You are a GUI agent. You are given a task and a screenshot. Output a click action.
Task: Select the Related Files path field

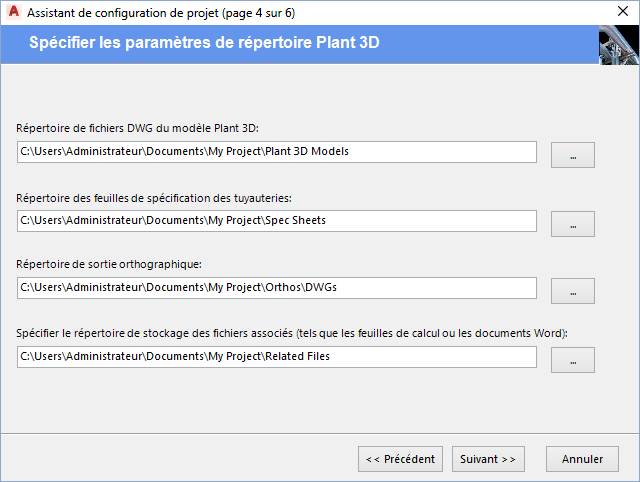277,356
